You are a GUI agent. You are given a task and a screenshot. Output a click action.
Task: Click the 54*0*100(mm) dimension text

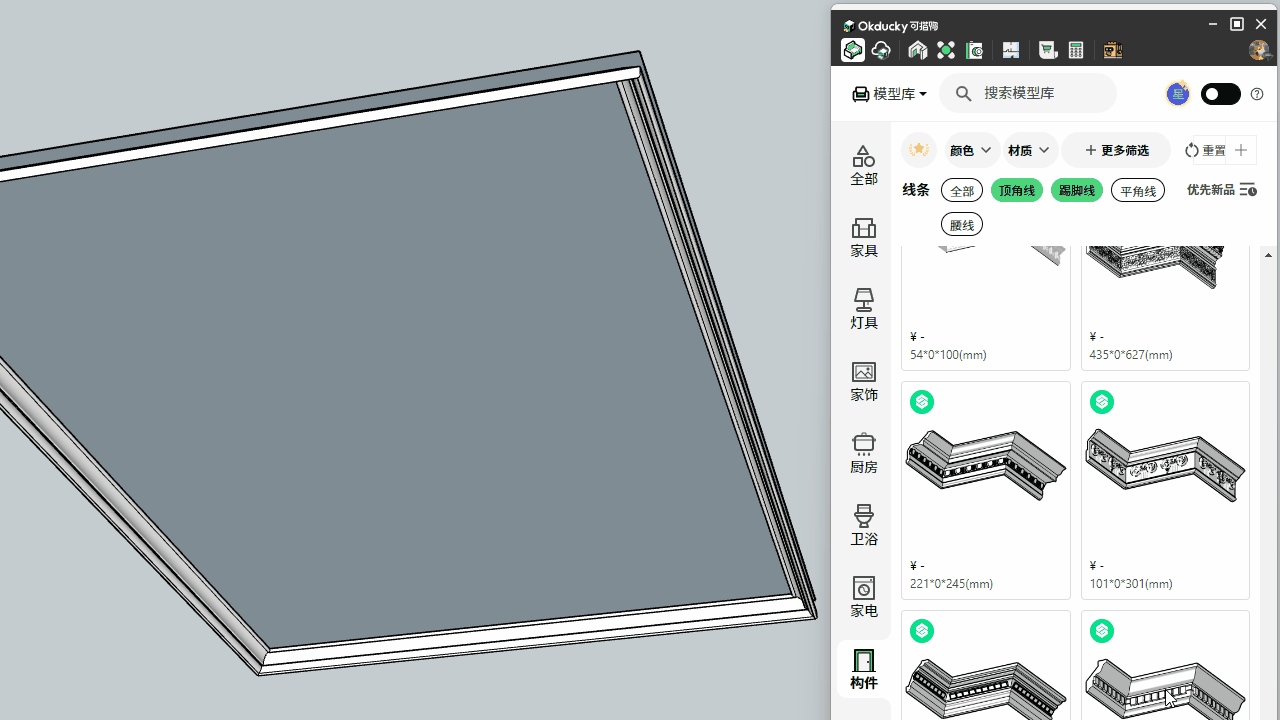coord(949,355)
